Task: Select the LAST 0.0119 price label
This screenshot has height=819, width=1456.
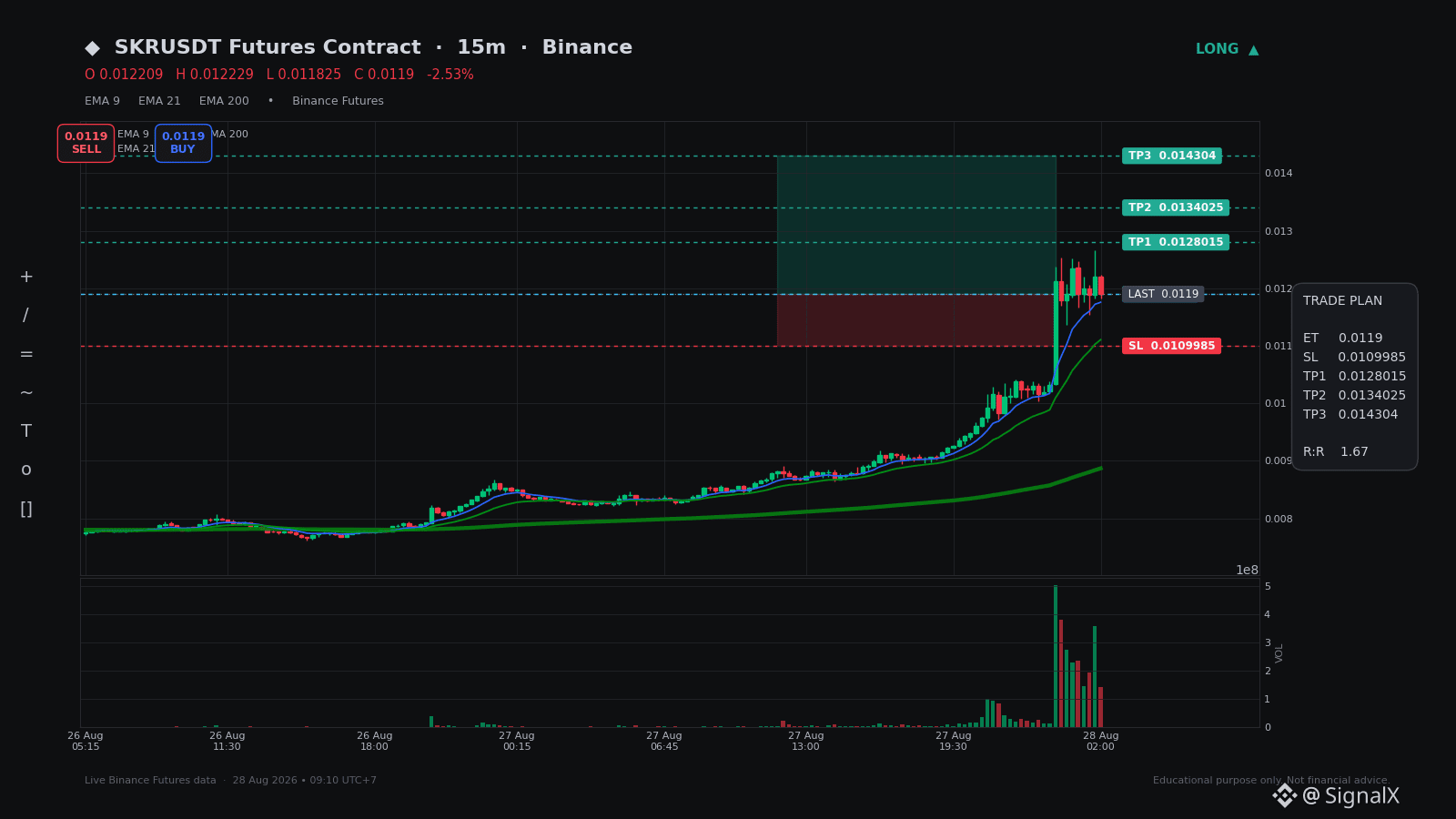Action: pos(1163,294)
